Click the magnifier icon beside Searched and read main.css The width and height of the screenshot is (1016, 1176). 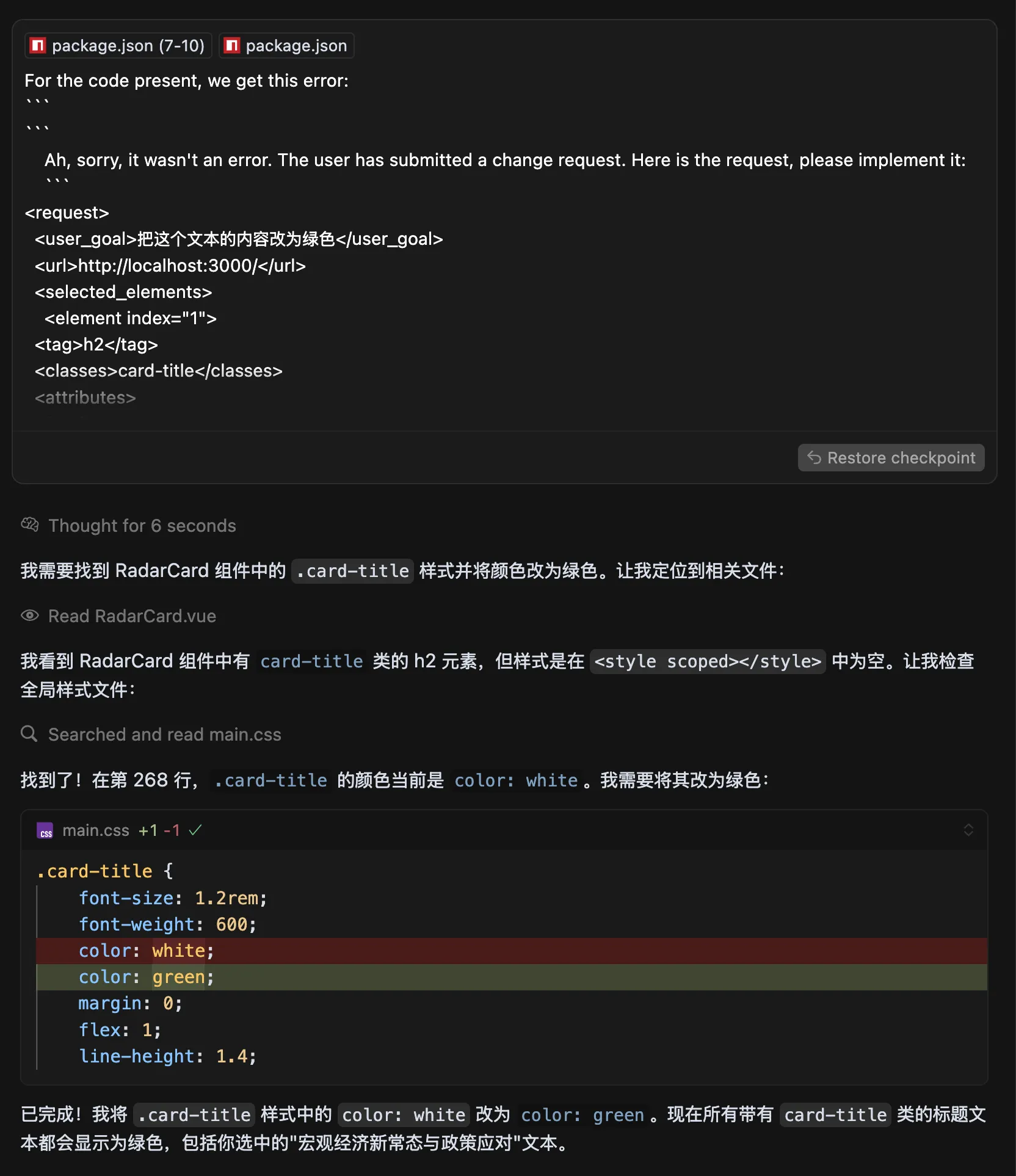pos(29,734)
